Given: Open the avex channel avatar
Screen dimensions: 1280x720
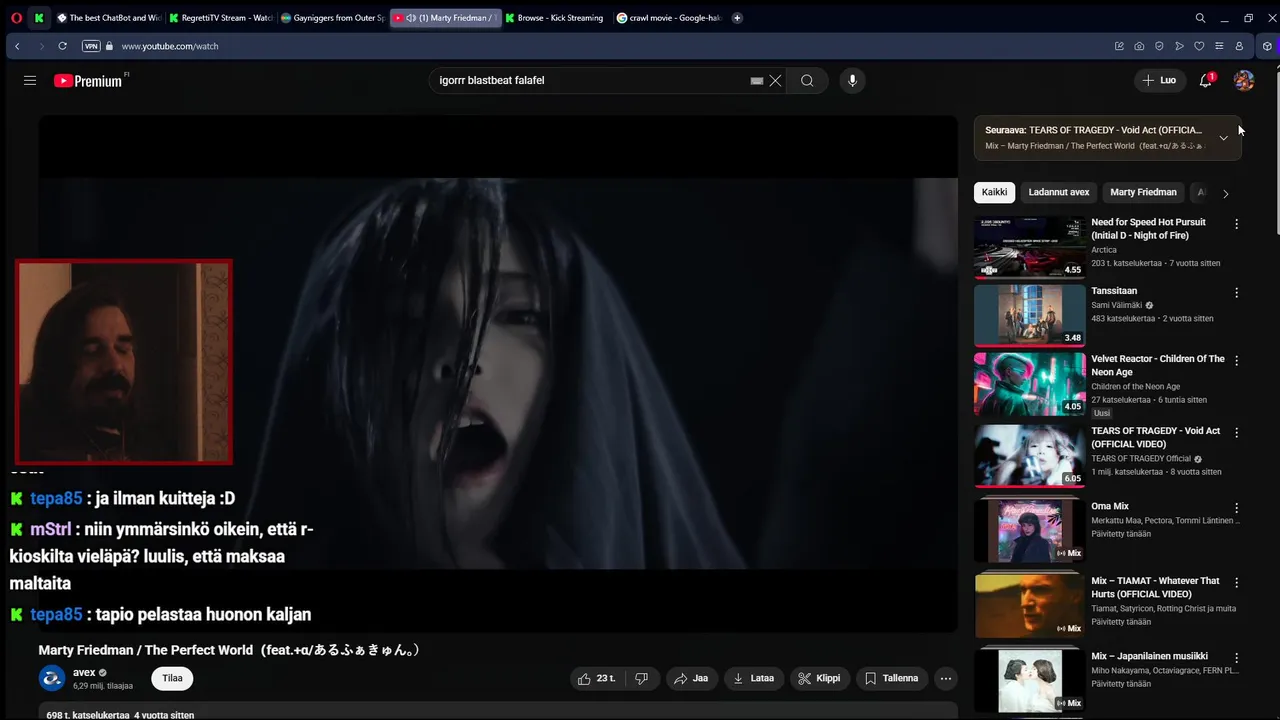Looking at the screenshot, I should [52, 678].
